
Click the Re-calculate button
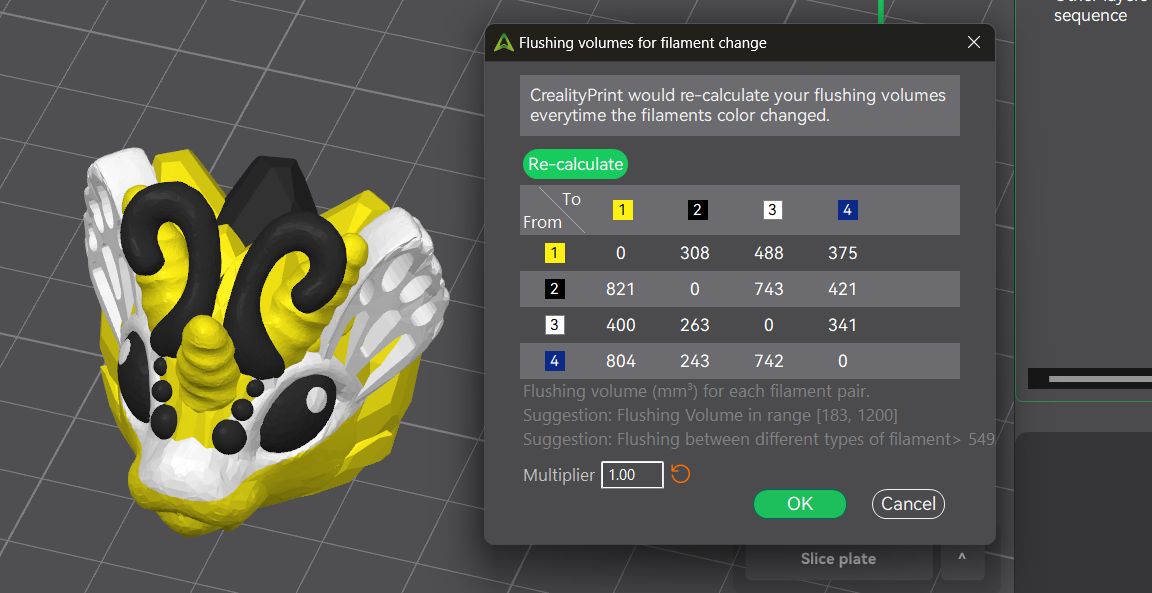(x=575, y=164)
